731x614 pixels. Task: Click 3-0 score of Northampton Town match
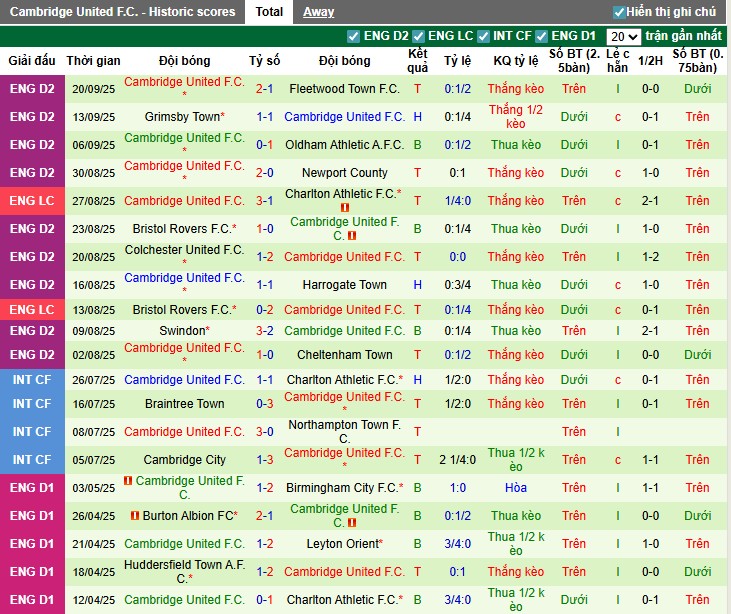[x=264, y=432]
